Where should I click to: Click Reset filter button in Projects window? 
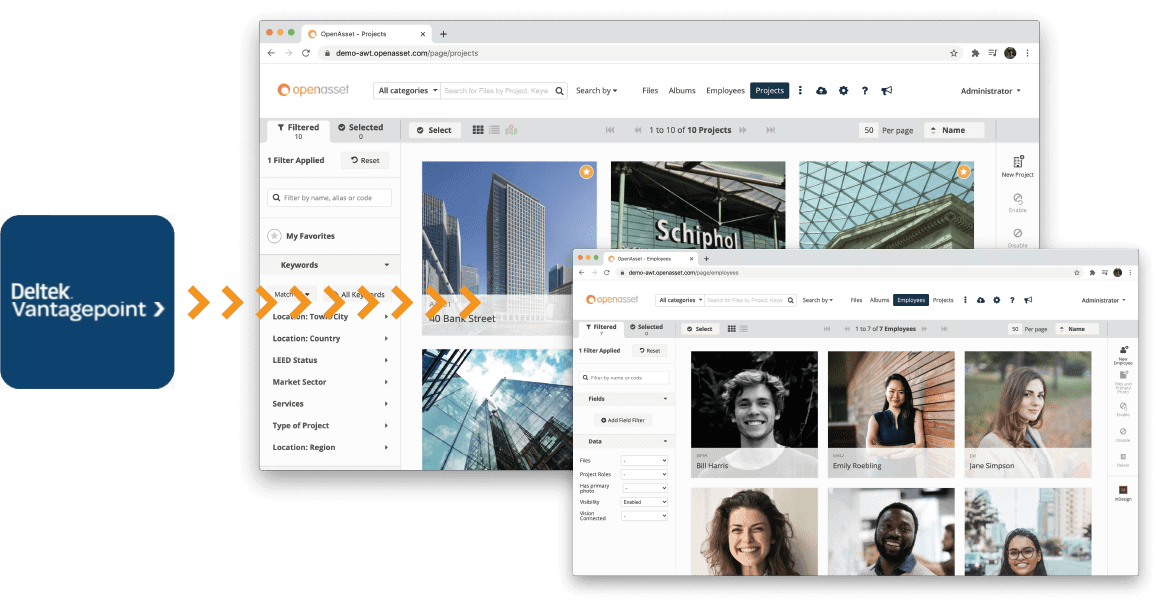pos(365,160)
